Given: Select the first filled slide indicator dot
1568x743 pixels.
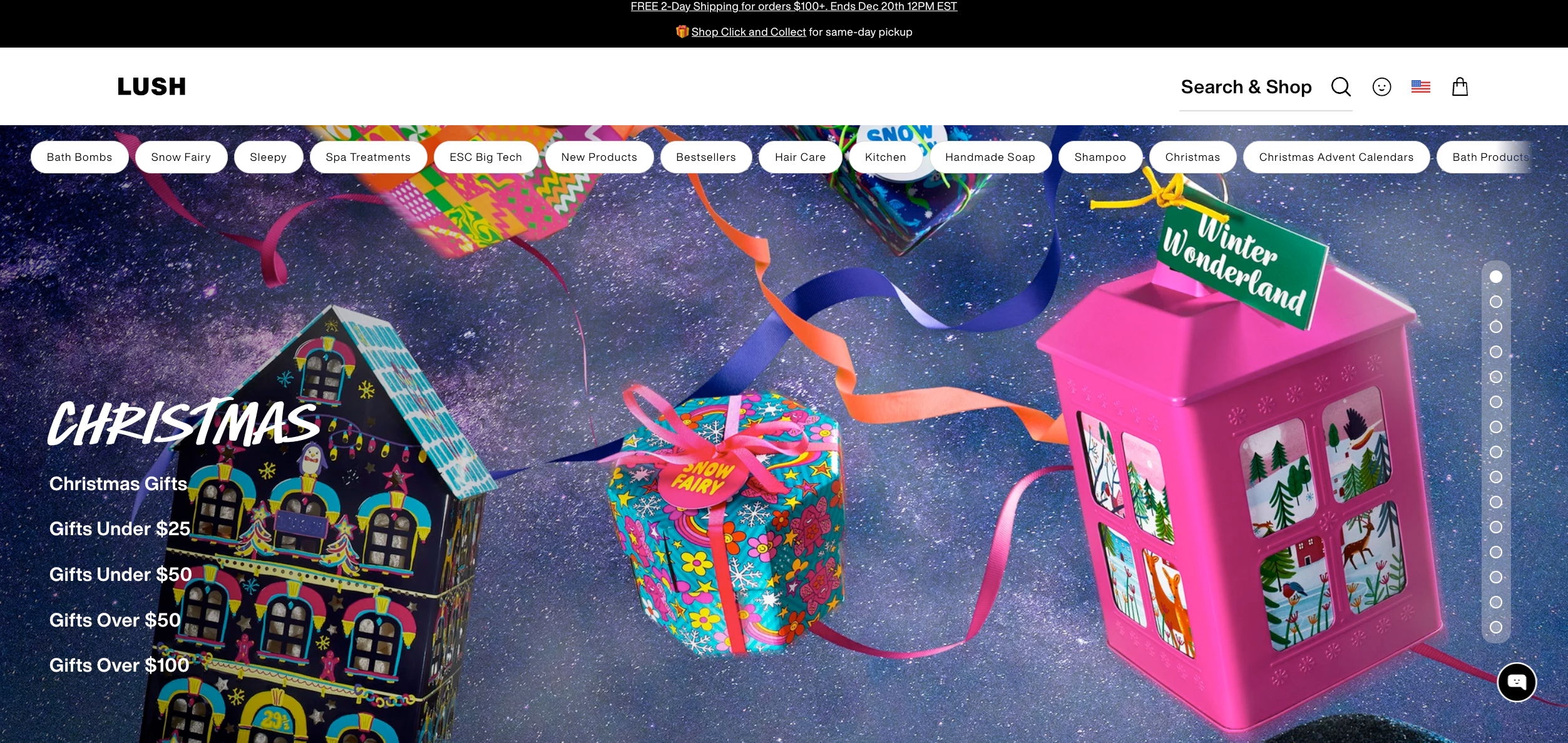Looking at the screenshot, I should 1495,276.
